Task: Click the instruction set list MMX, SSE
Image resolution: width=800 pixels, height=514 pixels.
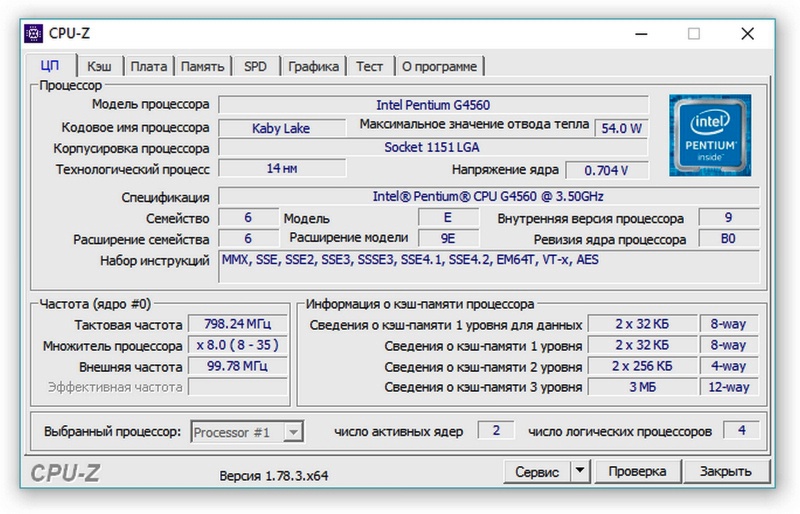Action: pyautogui.click(x=488, y=266)
